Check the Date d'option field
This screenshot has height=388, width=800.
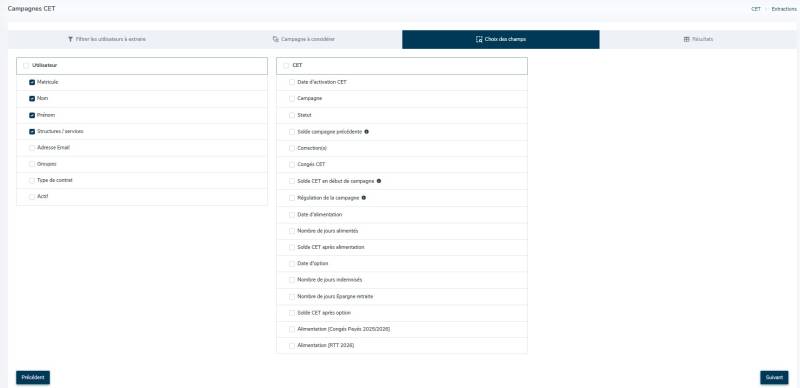292,263
